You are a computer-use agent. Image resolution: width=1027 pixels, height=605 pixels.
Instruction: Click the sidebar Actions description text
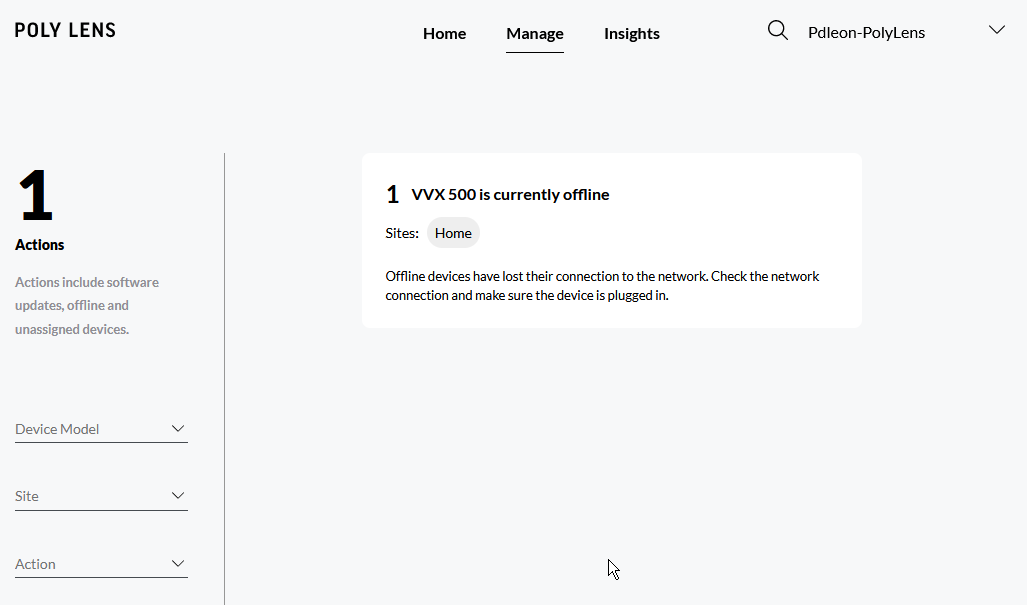click(x=87, y=305)
